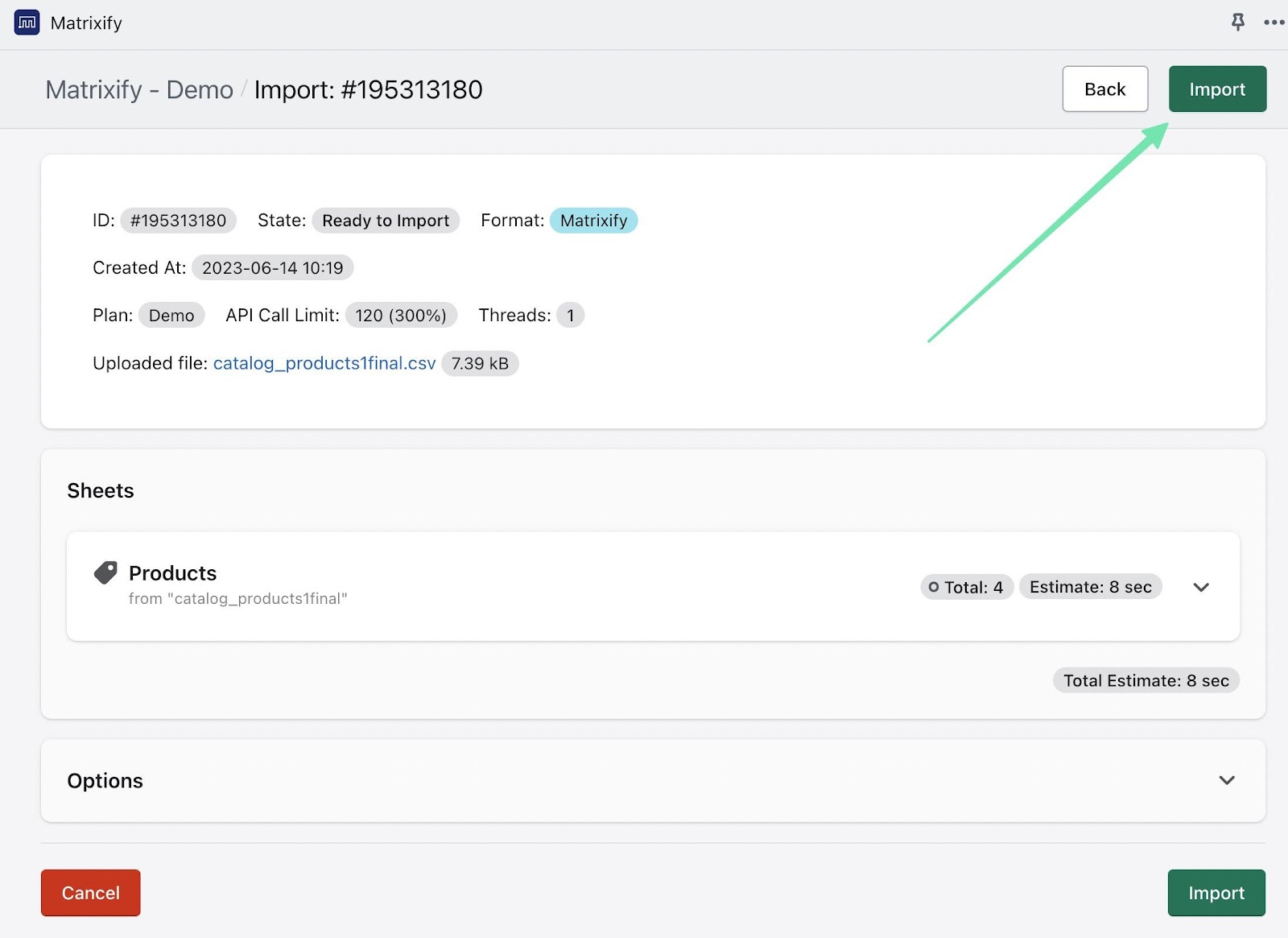Click the pin icon to pin the app
The height and width of the screenshot is (938, 1288).
tap(1237, 23)
